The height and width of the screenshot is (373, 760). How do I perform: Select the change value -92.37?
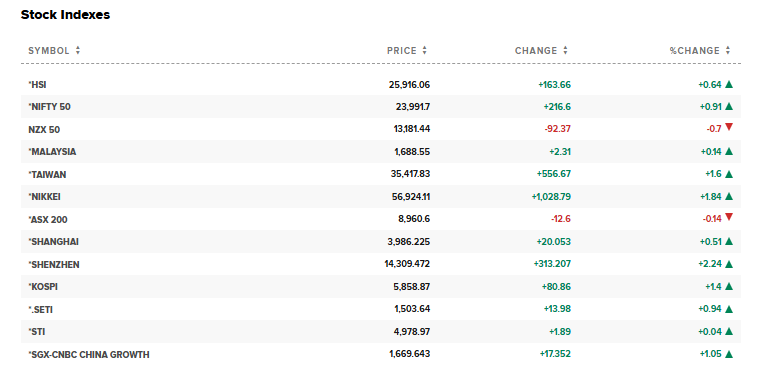[x=557, y=129]
